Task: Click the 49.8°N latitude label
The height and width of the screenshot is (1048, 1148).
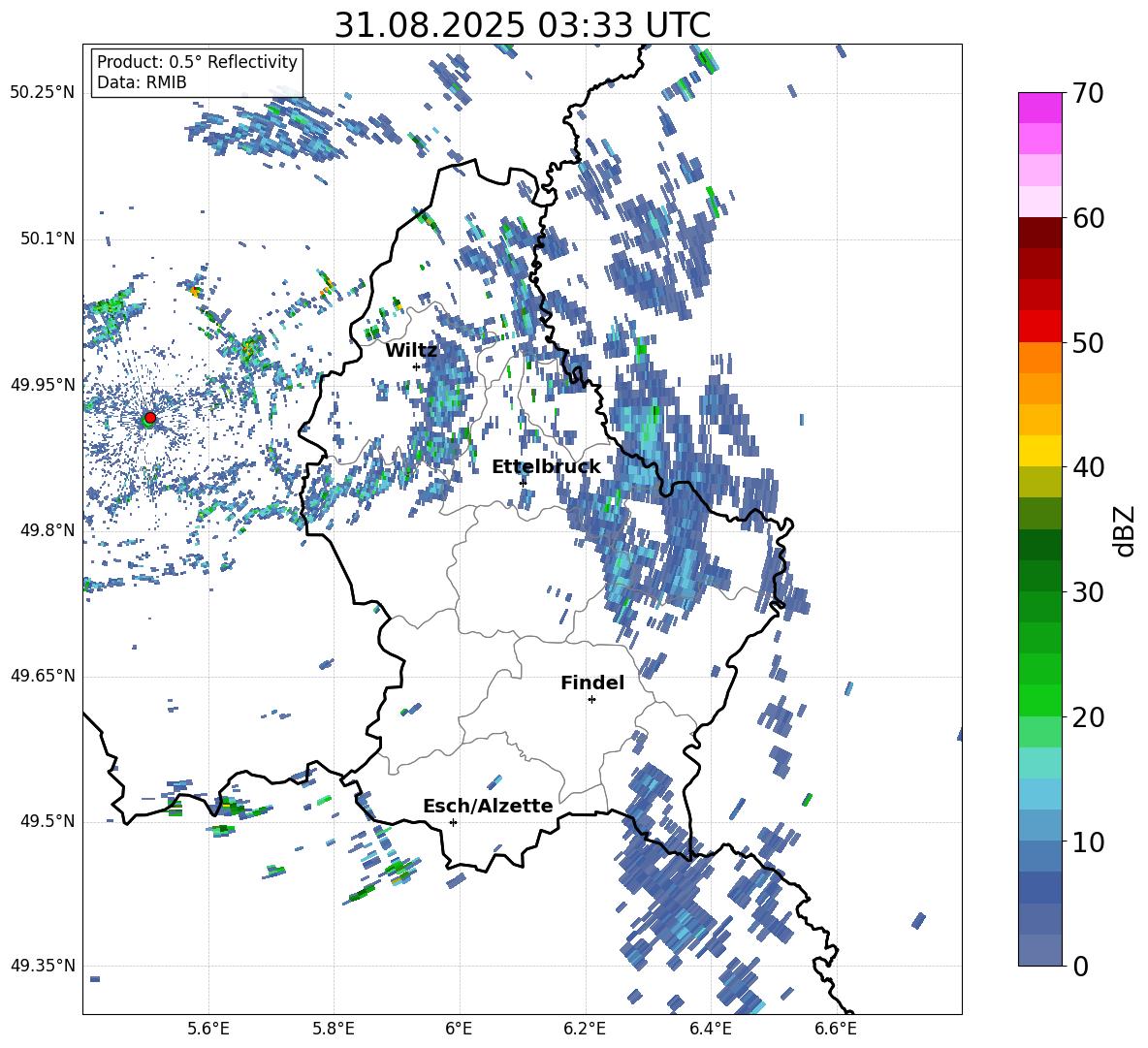Action: [47, 530]
